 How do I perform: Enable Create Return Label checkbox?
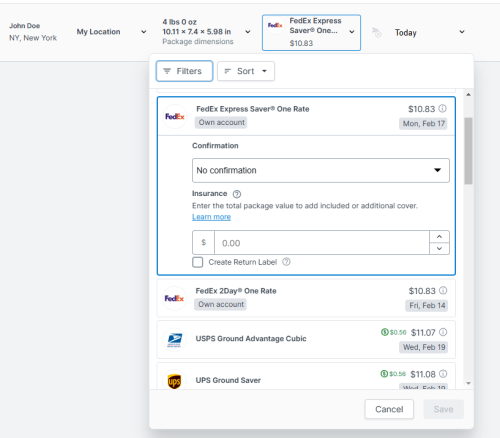click(198, 262)
